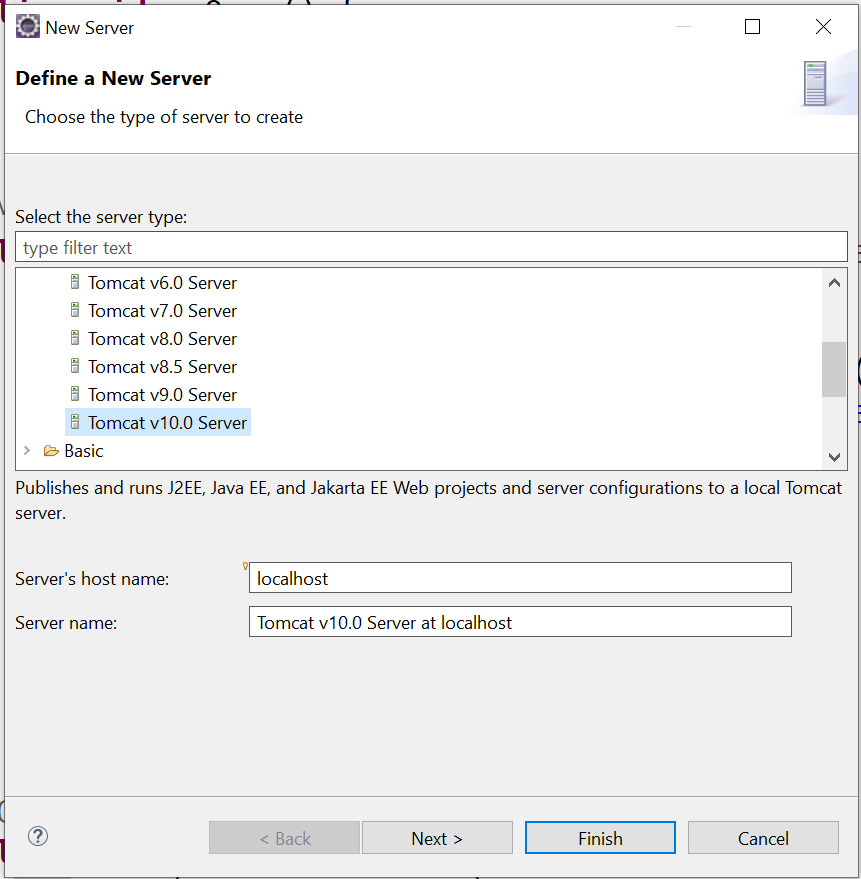861x879 pixels.
Task: Select Tomcat v7.0 Server text
Action: pos(162,311)
